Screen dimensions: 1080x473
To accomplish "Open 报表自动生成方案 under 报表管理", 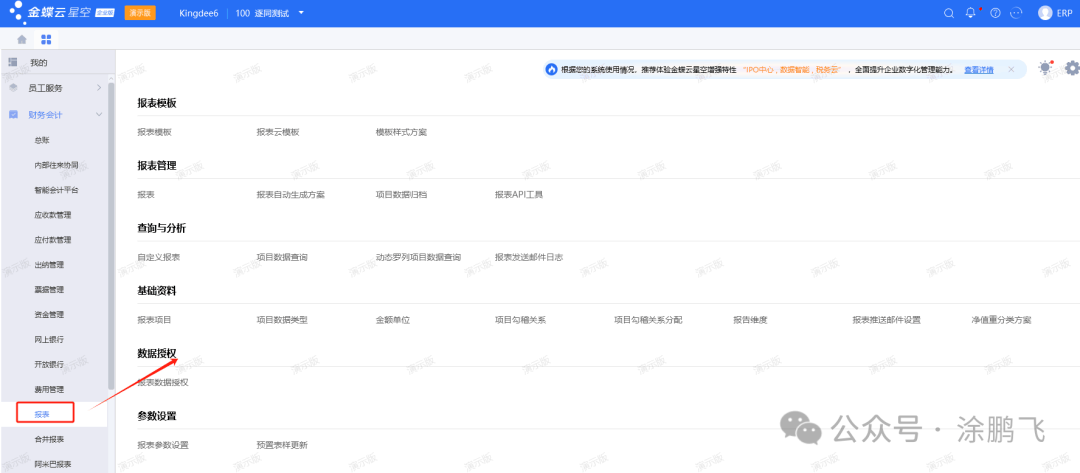I will (x=290, y=194).
